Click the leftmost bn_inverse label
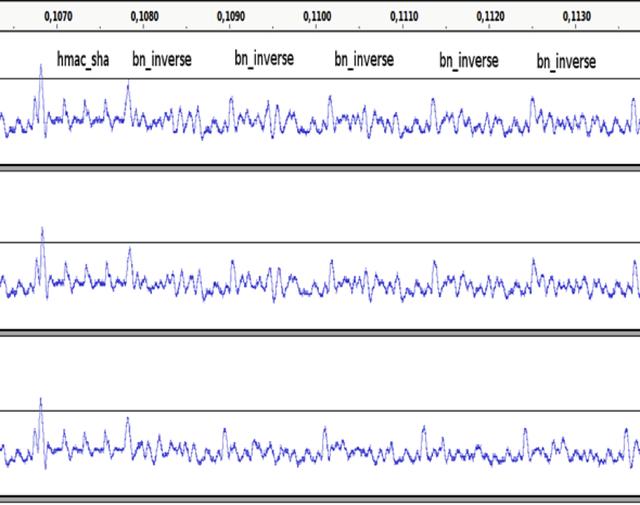This screenshot has height=505, width=640. [x=161, y=60]
